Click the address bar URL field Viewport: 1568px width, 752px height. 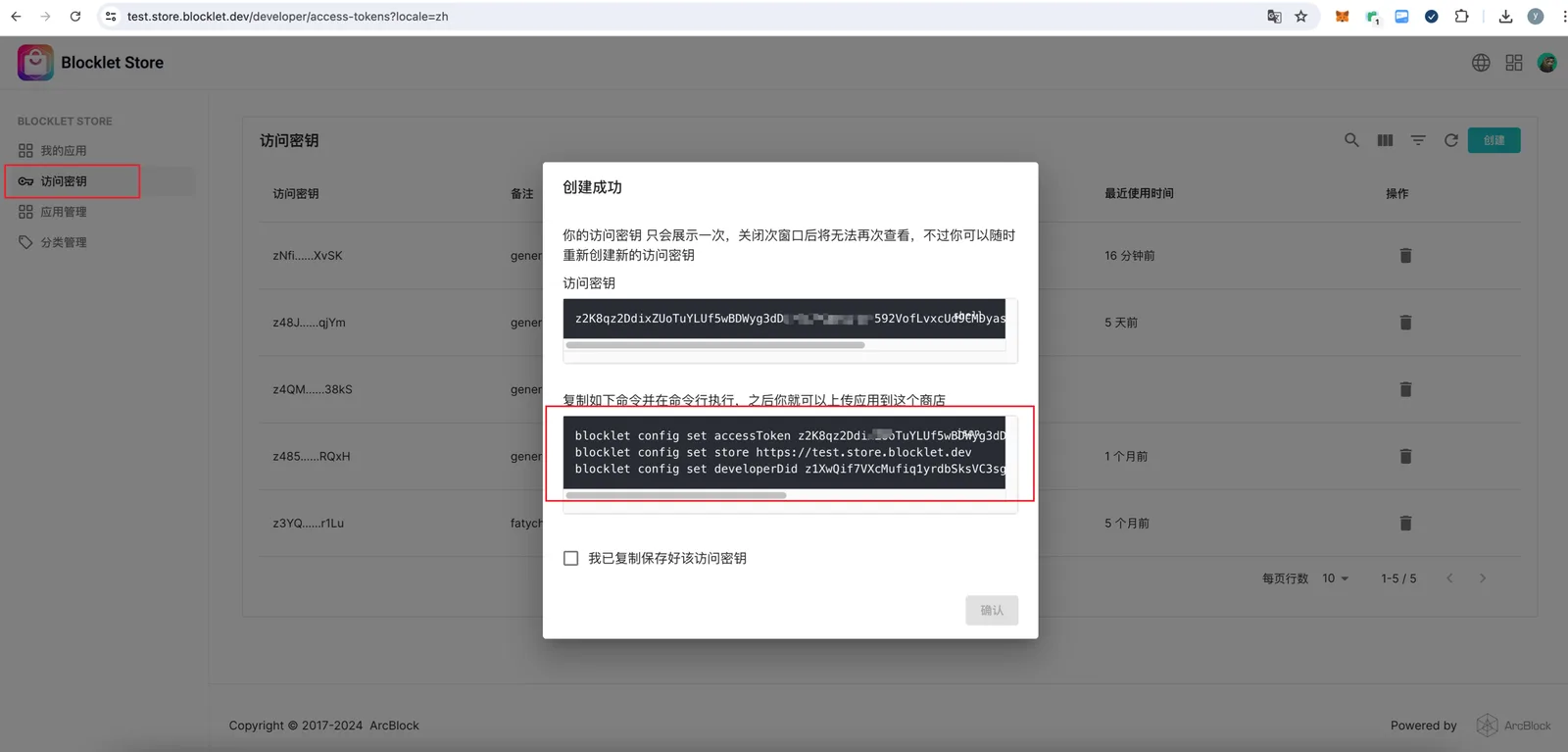click(686, 17)
